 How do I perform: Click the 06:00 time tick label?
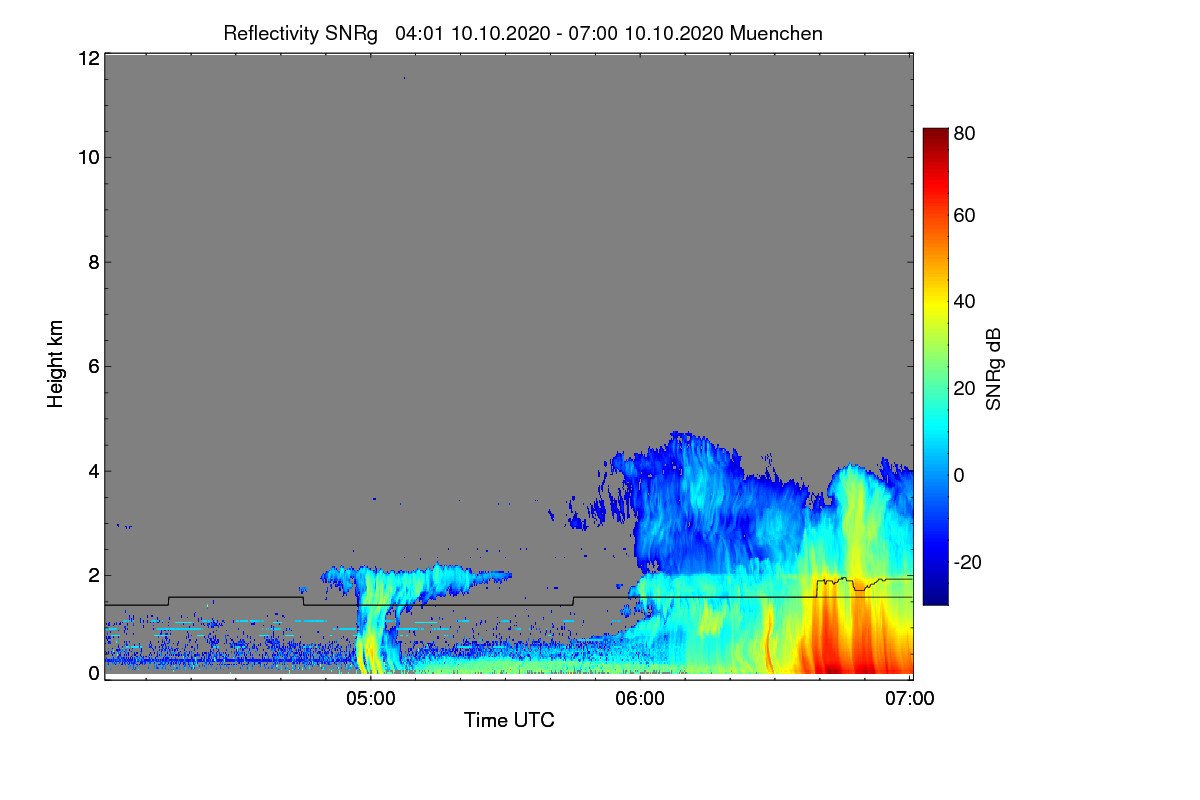click(x=640, y=699)
